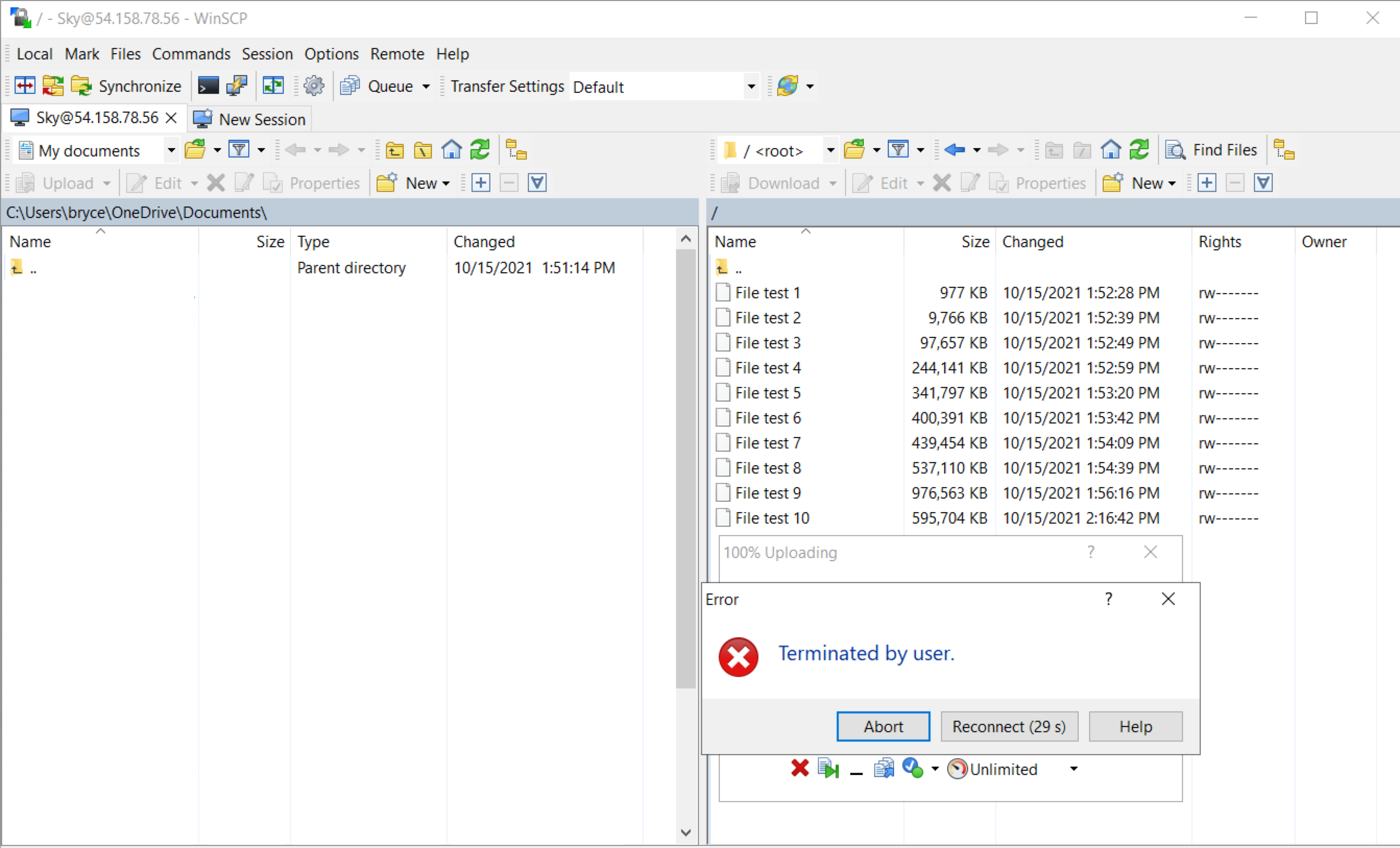Expand the Queue dropdown arrow
Image resolution: width=1400 pixels, height=848 pixels.
(426, 87)
